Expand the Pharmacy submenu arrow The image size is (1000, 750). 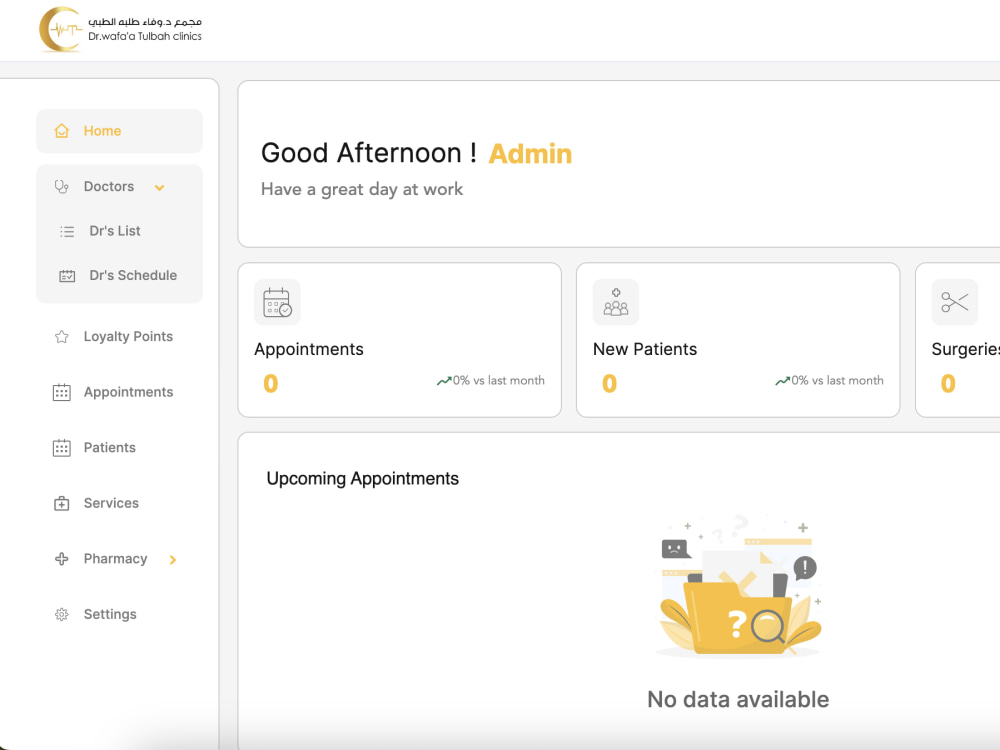tap(173, 560)
